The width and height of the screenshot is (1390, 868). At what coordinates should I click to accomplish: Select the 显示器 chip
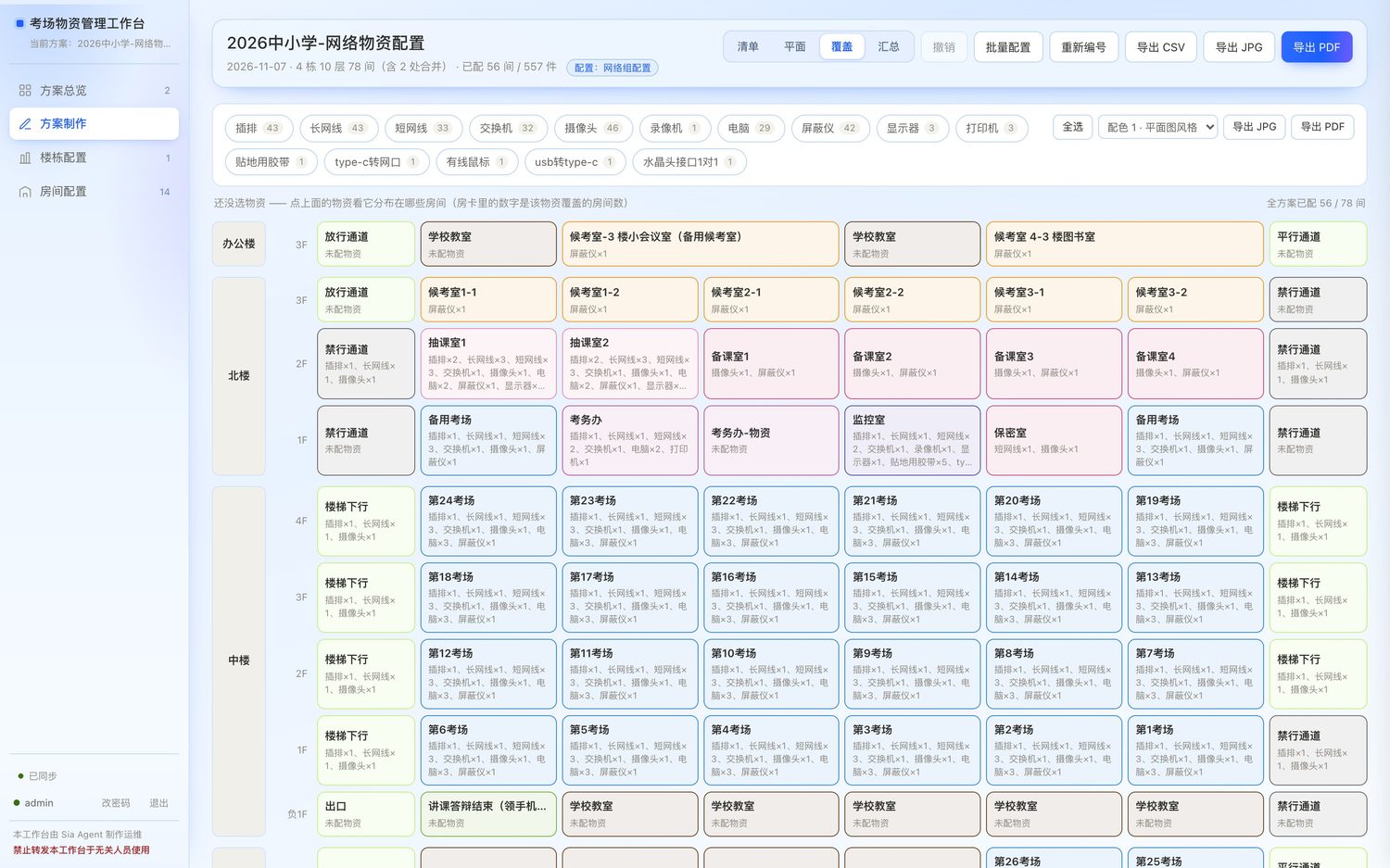pyautogui.click(x=913, y=129)
